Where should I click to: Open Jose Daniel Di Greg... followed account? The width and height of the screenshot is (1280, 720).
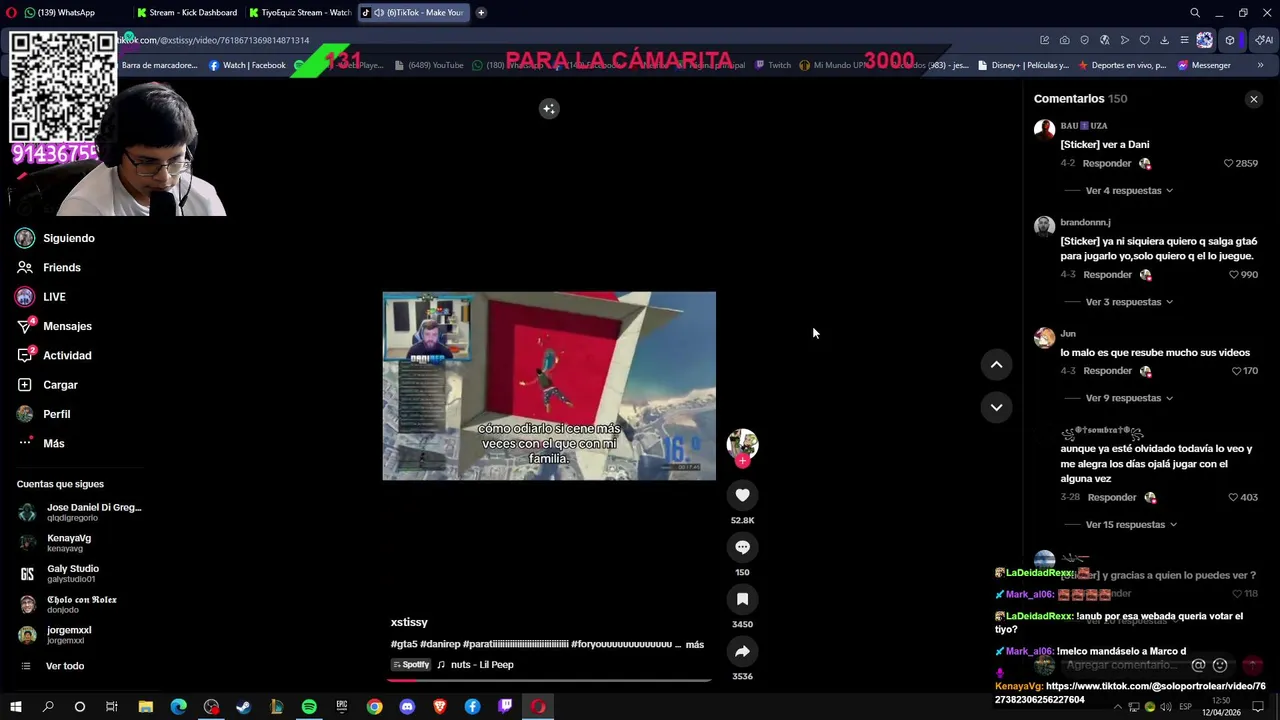pyautogui.click(x=80, y=512)
